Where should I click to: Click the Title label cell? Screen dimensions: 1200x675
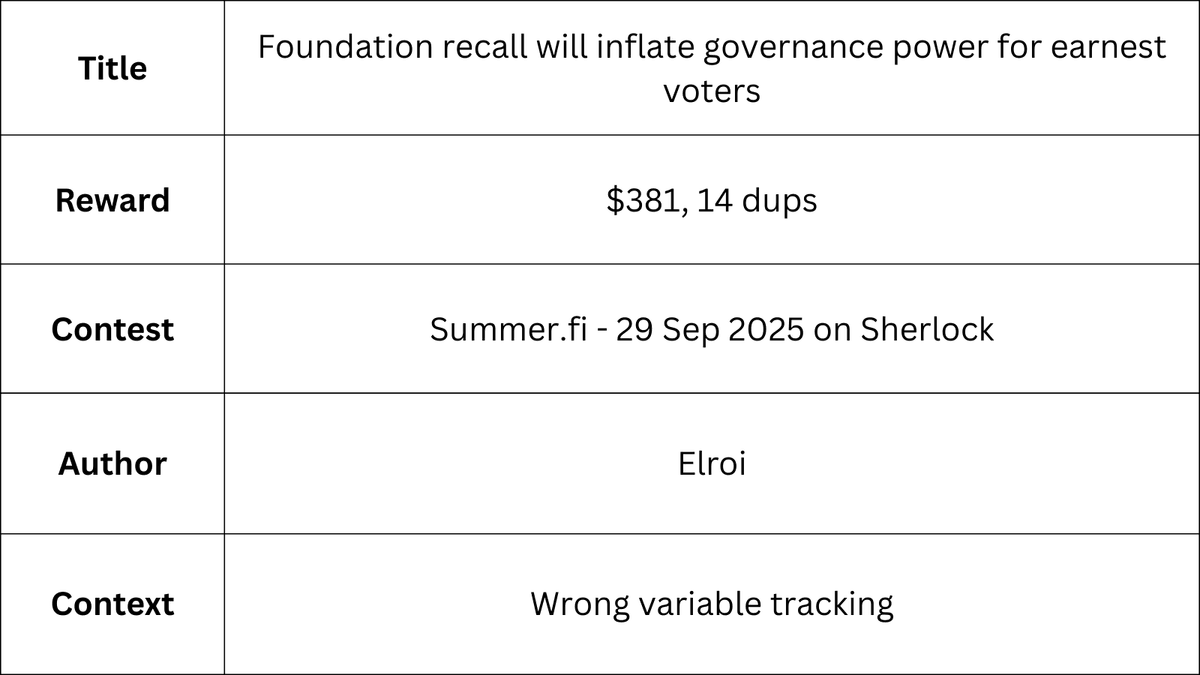(x=112, y=68)
